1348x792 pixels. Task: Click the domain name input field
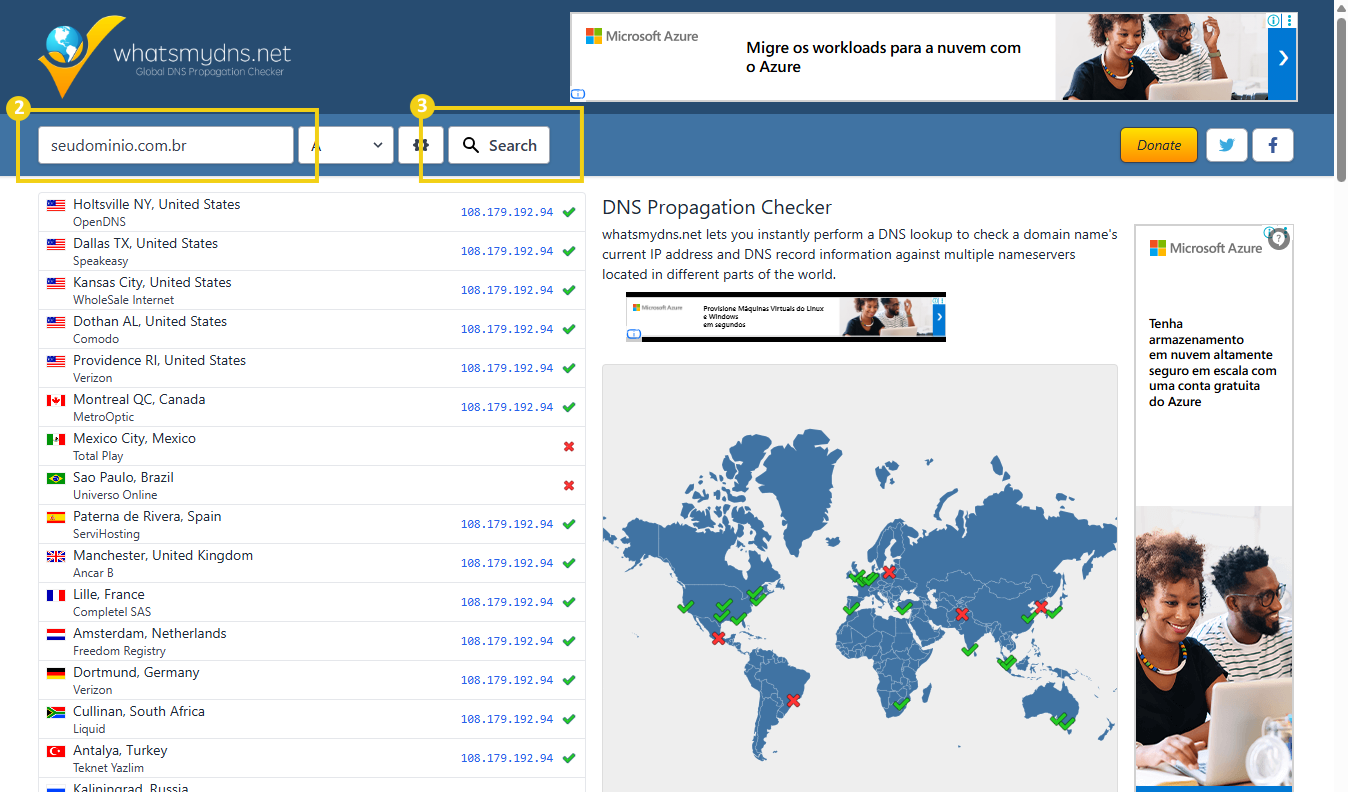point(165,145)
